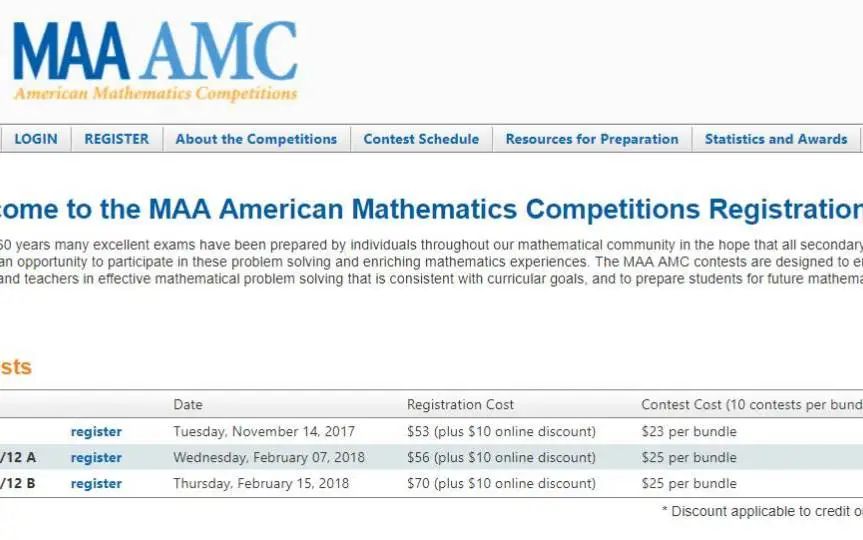Click the $53 registration cost cell
Viewport: 863px width, 540px height.
click(501, 432)
